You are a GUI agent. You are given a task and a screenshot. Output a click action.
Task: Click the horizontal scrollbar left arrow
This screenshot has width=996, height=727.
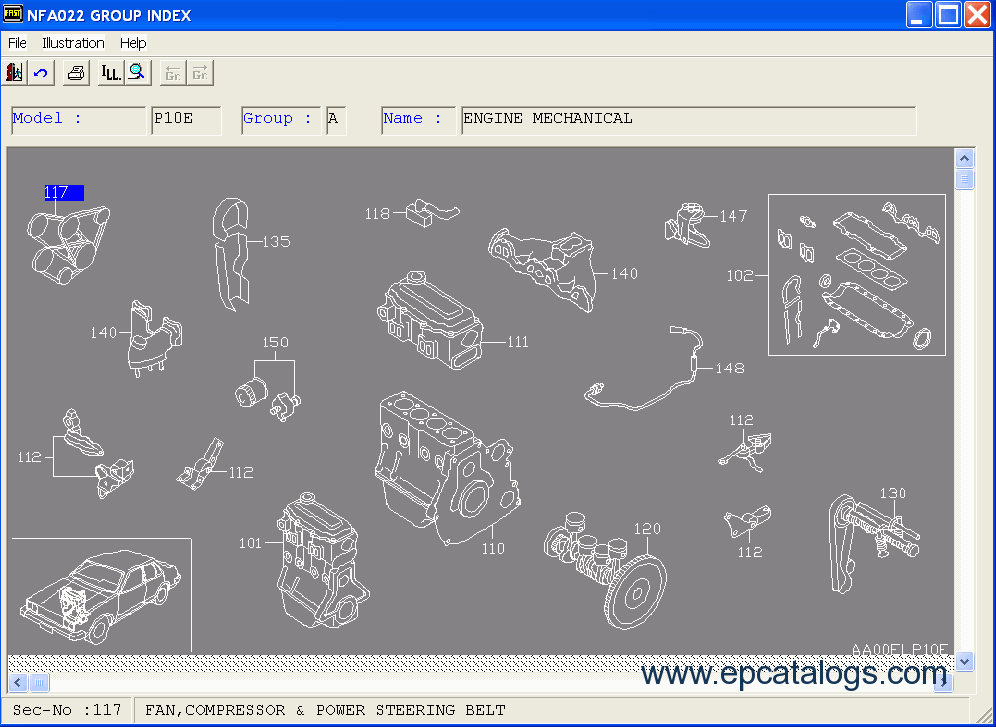click(x=17, y=682)
